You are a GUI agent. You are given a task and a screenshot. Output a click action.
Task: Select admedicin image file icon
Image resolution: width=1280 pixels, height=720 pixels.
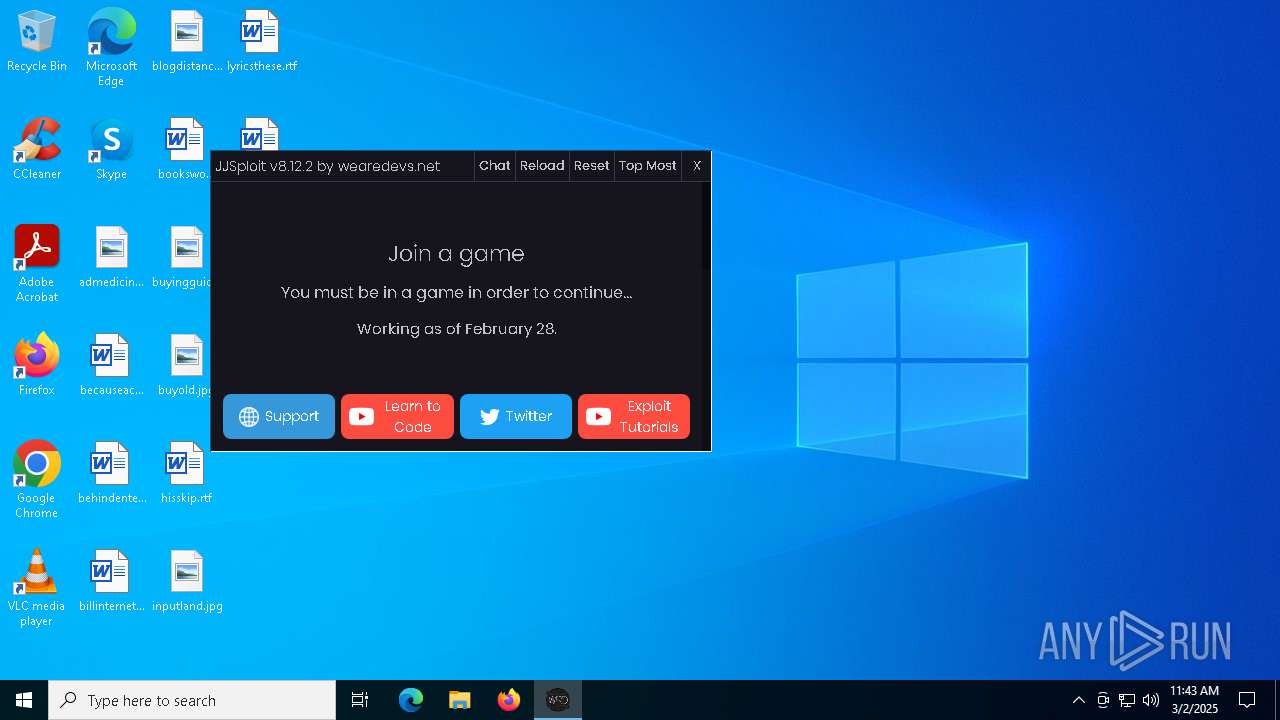pyautogui.click(x=111, y=258)
